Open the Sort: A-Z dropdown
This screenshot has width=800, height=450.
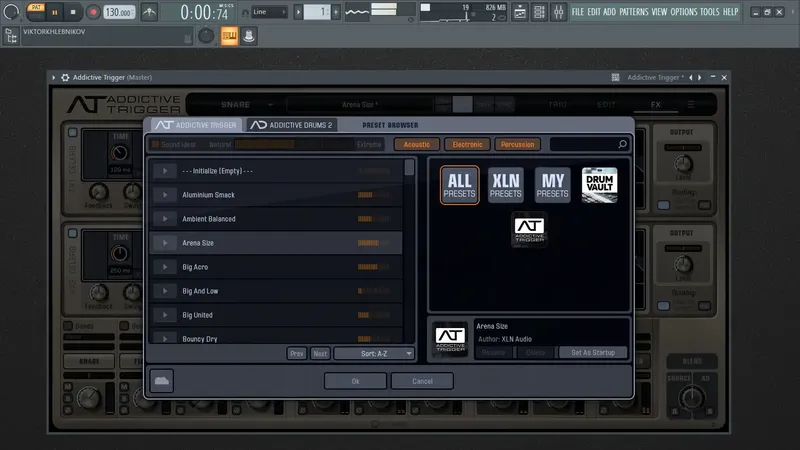(373, 354)
